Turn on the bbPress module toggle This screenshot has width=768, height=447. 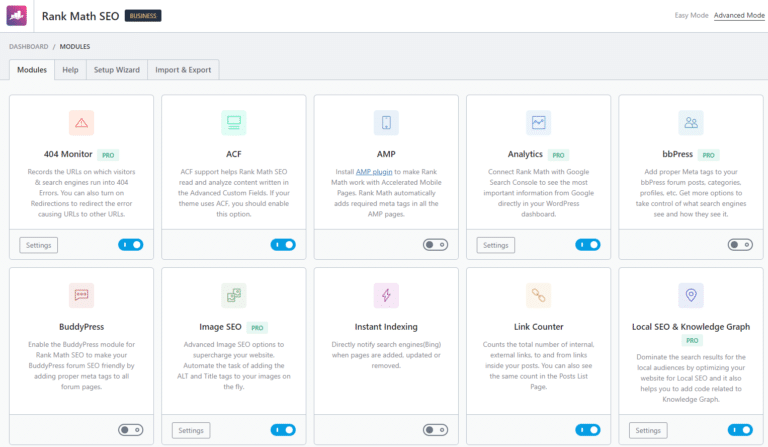(x=740, y=244)
